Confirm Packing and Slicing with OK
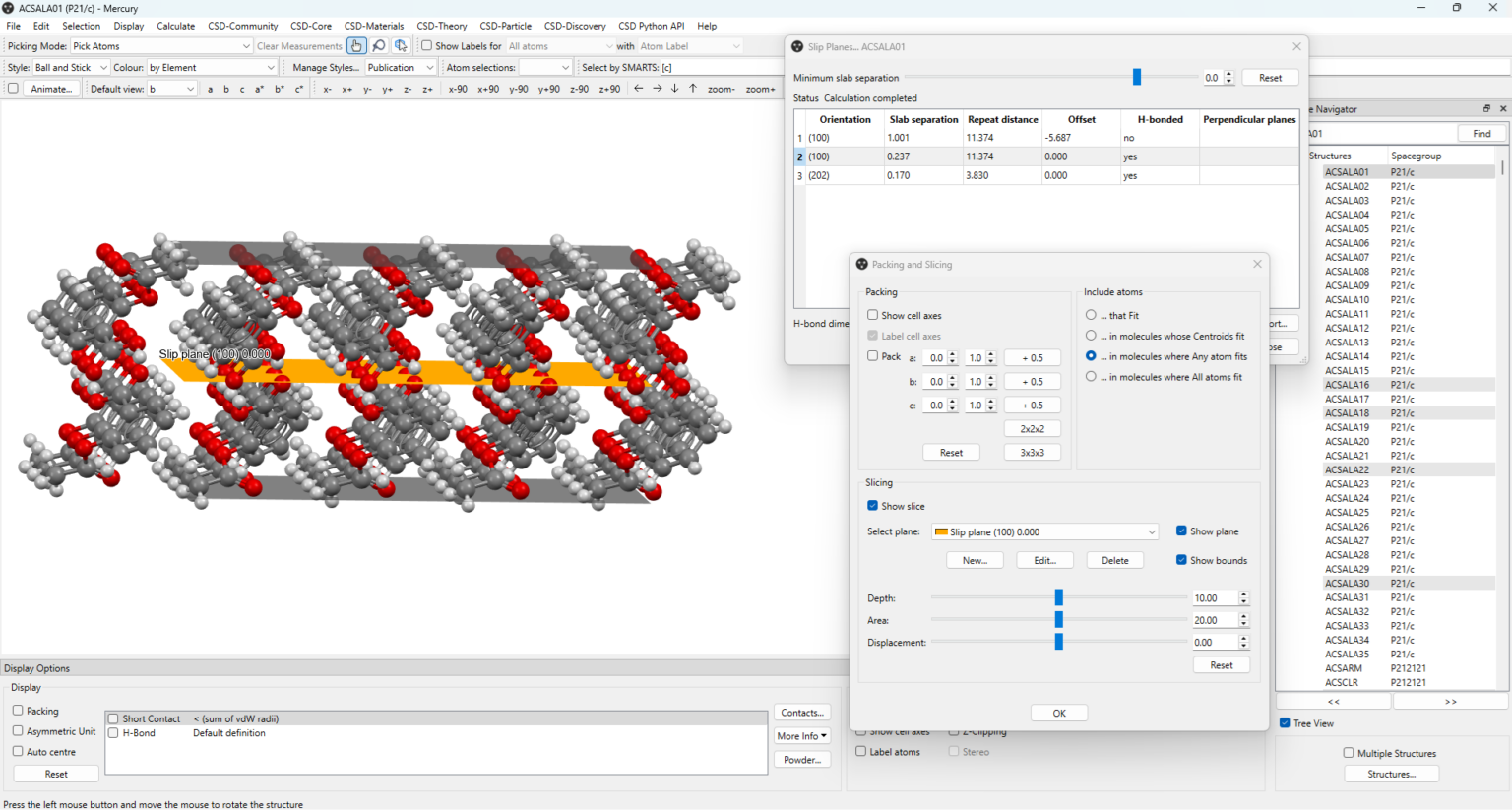Image resolution: width=1512 pixels, height=812 pixels. [1058, 712]
